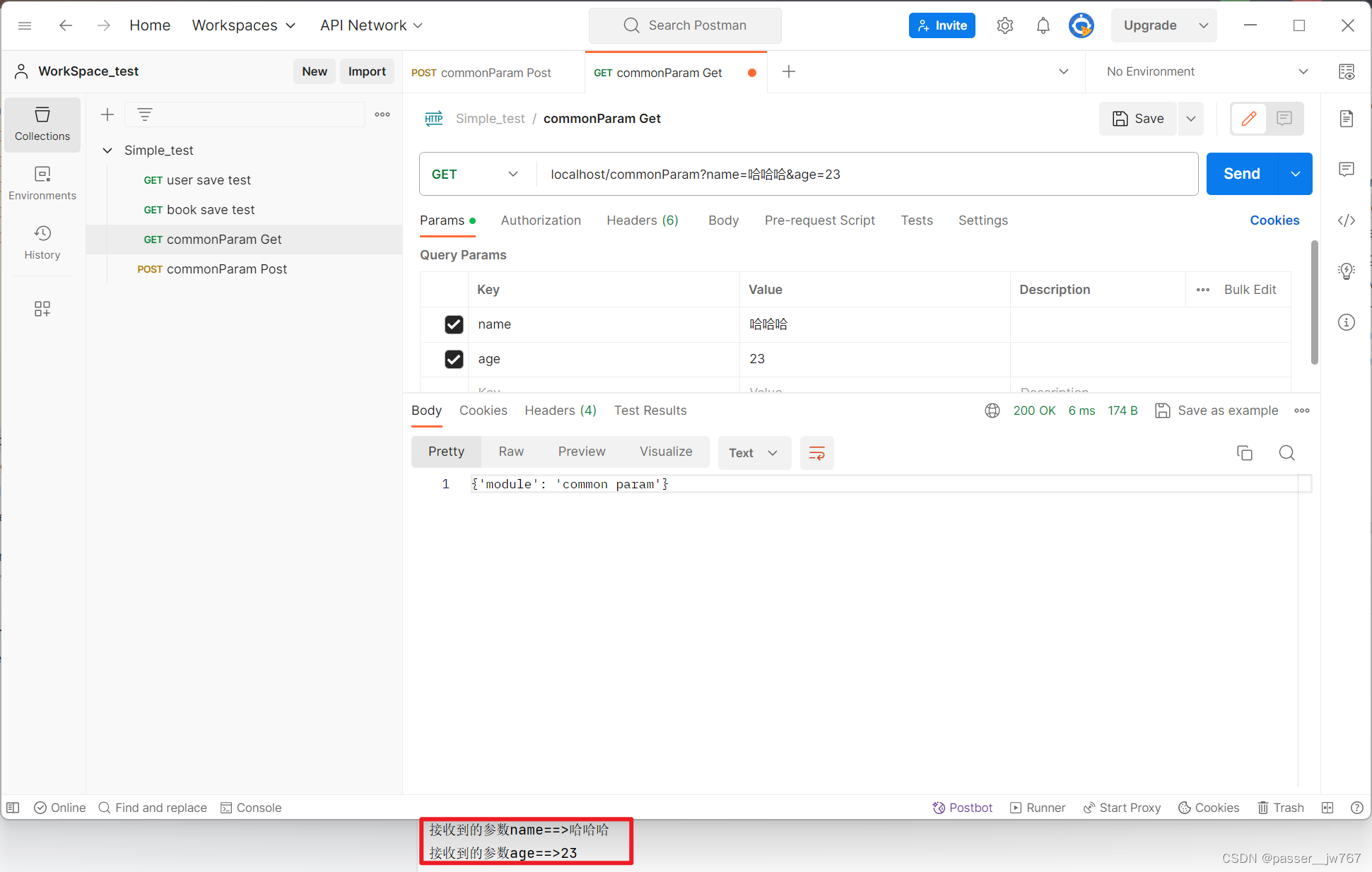
Task: Open Environments in the sidebar
Action: [x=42, y=184]
